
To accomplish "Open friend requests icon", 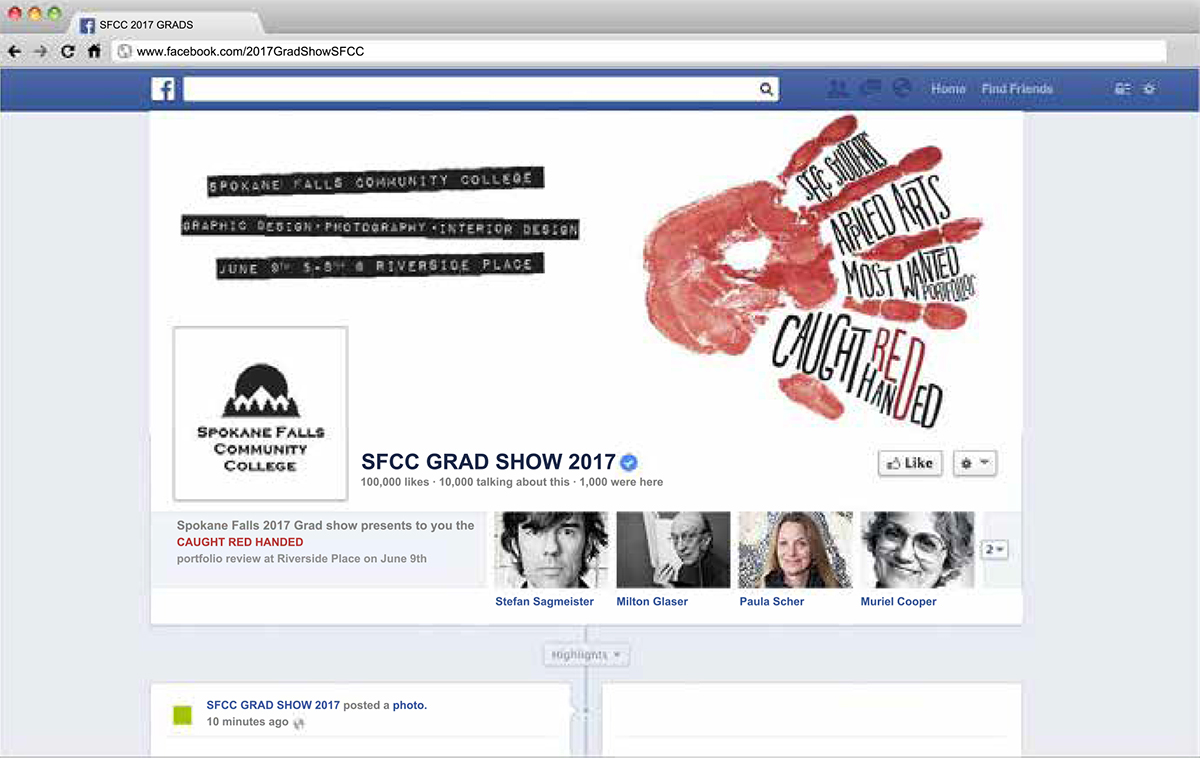I will pyautogui.click(x=838, y=89).
